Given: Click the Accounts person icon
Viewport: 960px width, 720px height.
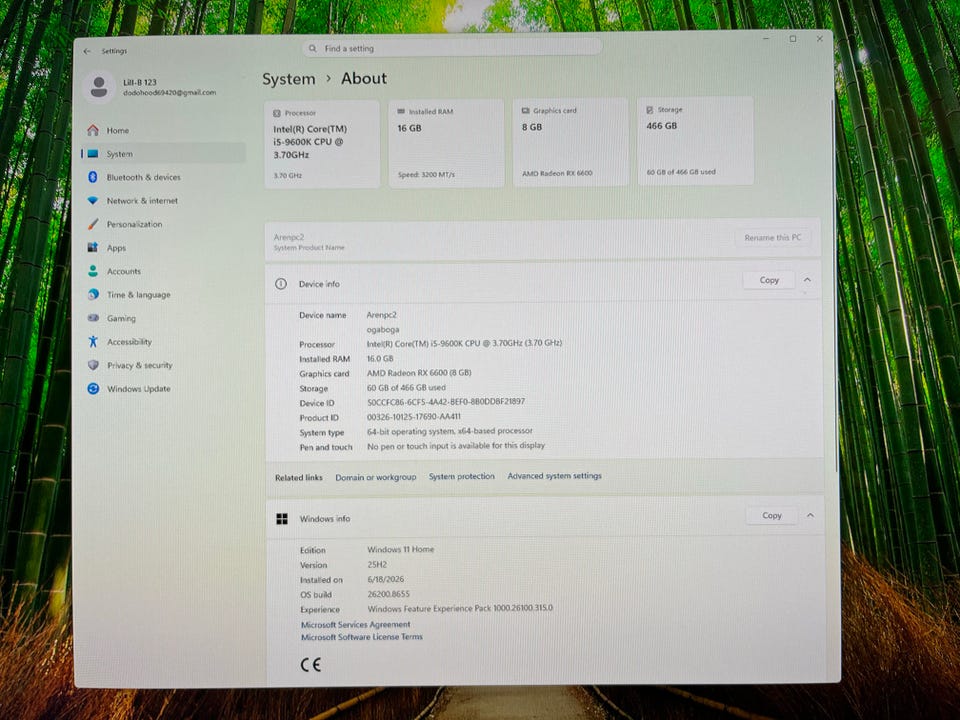Looking at the screenshot, I should coord(93,271).
